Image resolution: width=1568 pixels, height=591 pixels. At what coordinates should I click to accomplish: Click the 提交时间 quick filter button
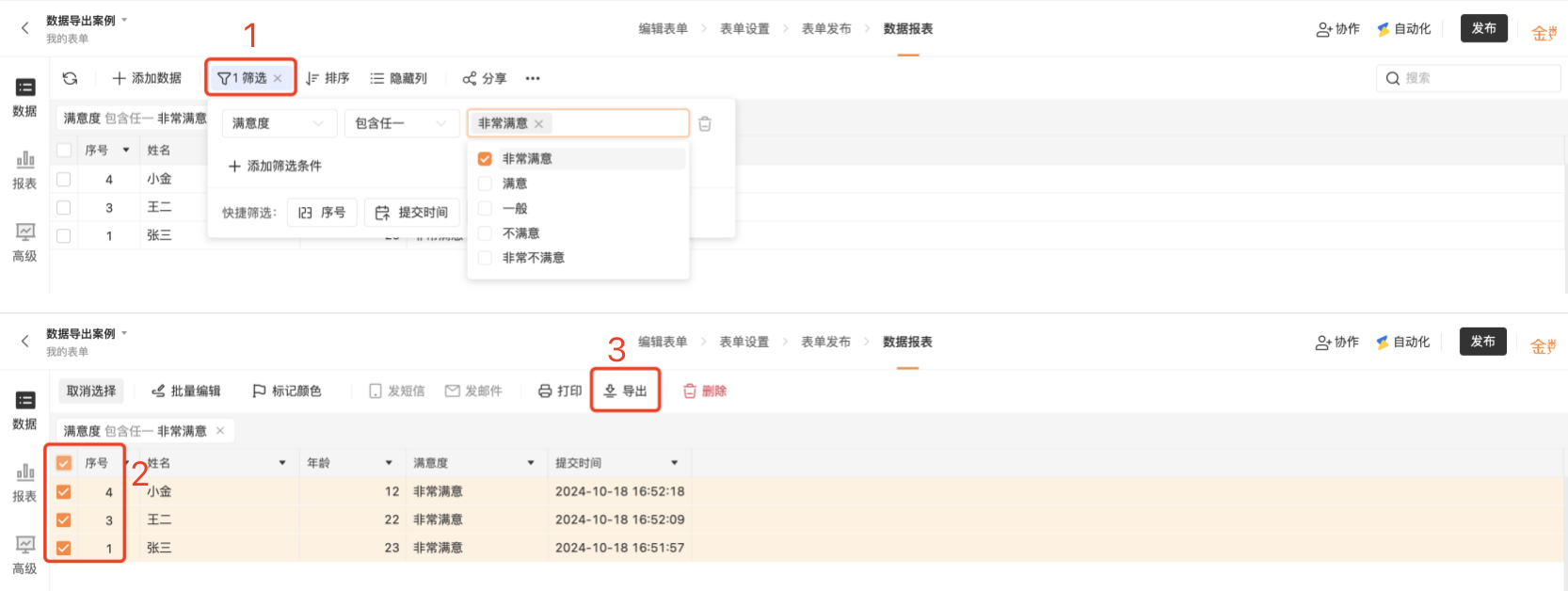[x=411, y=213]
